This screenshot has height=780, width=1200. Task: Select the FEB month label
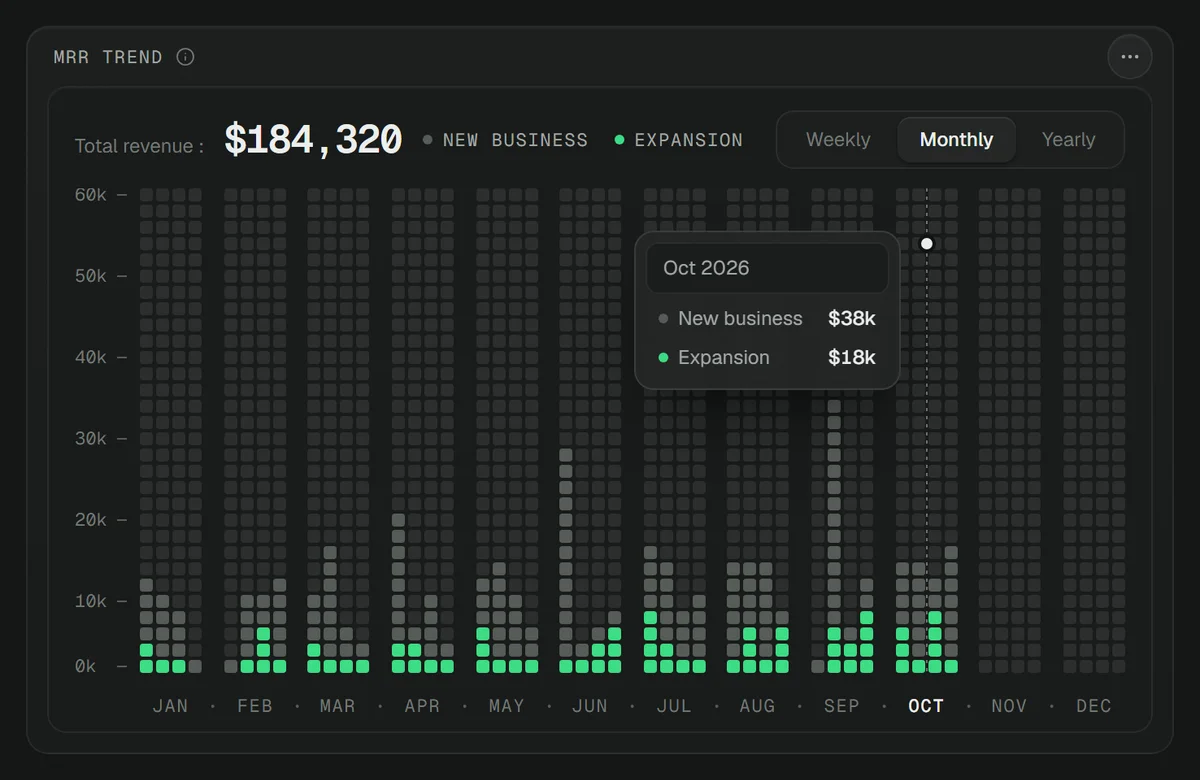click(x=254, y=706)
